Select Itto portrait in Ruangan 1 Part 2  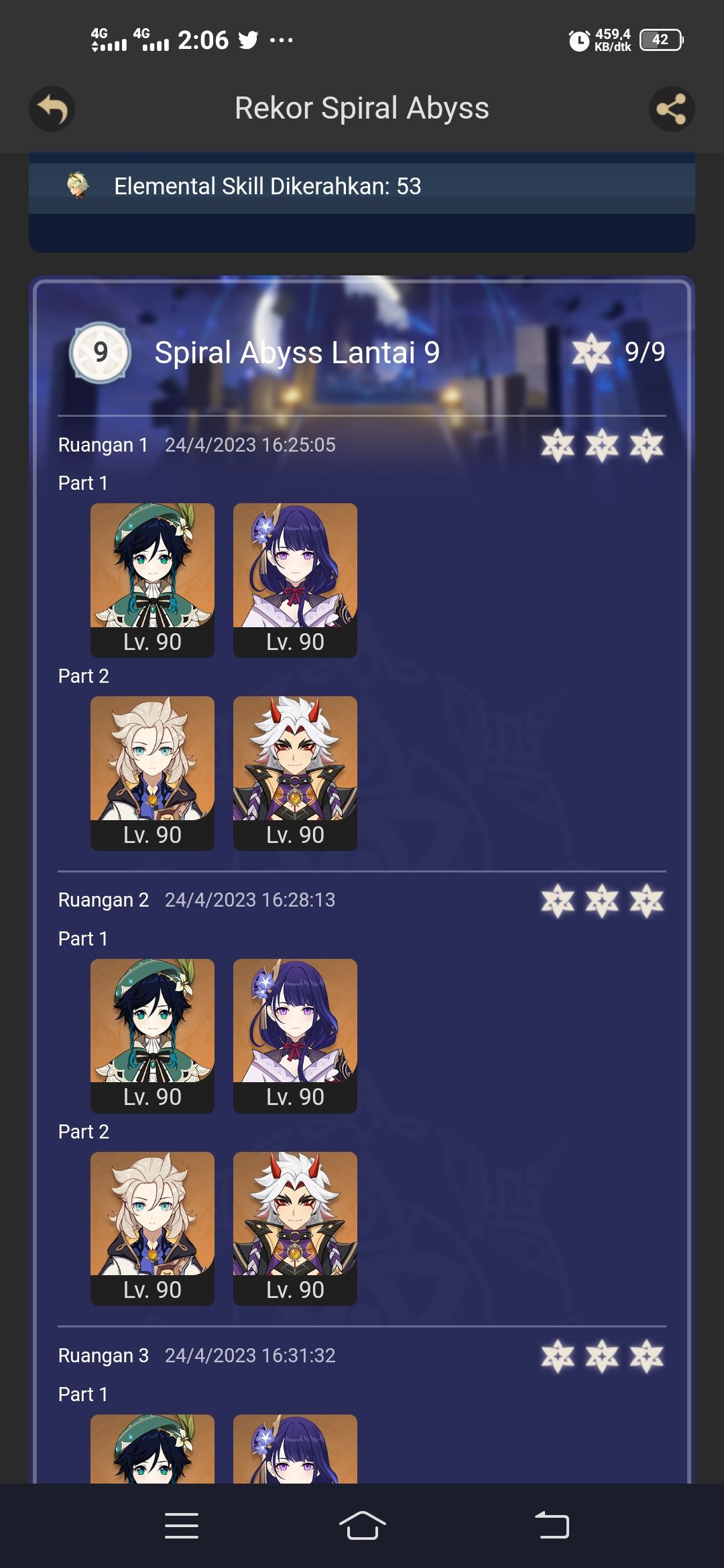(295, 773)
